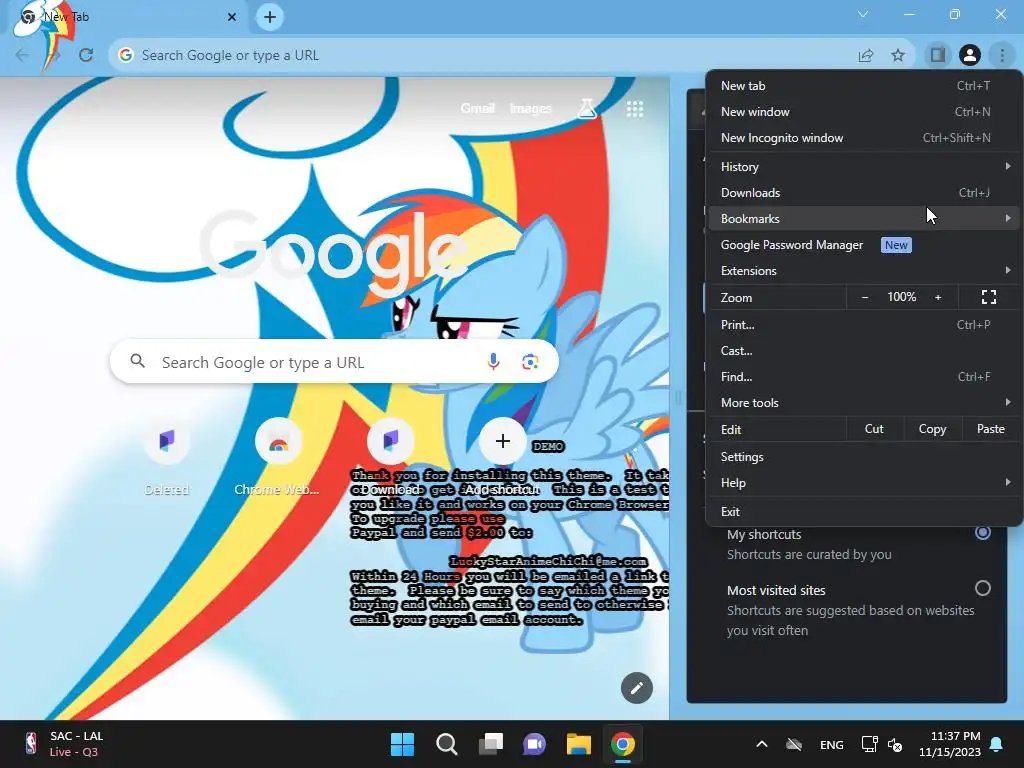Click Paste in the Edit row
Screen dimensions: 1024x768
coord(991,429)
